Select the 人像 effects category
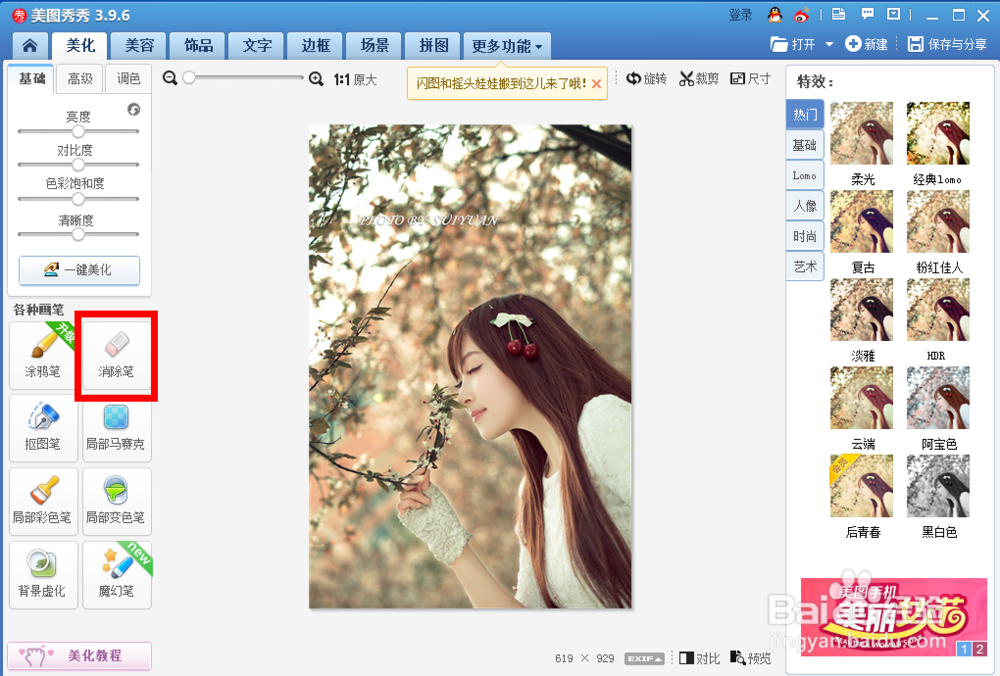 [x=805, y=205]
